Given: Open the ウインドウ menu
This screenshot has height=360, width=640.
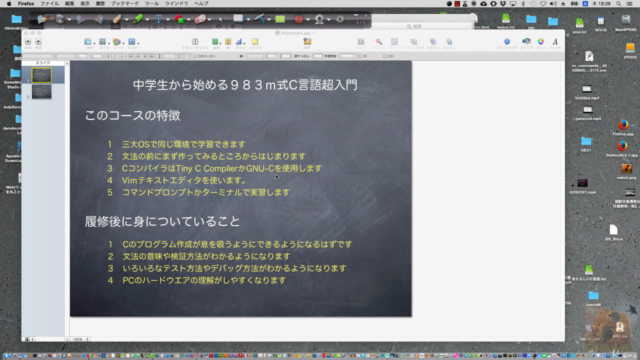Looking at the screenshot, I should pos(176,3).
